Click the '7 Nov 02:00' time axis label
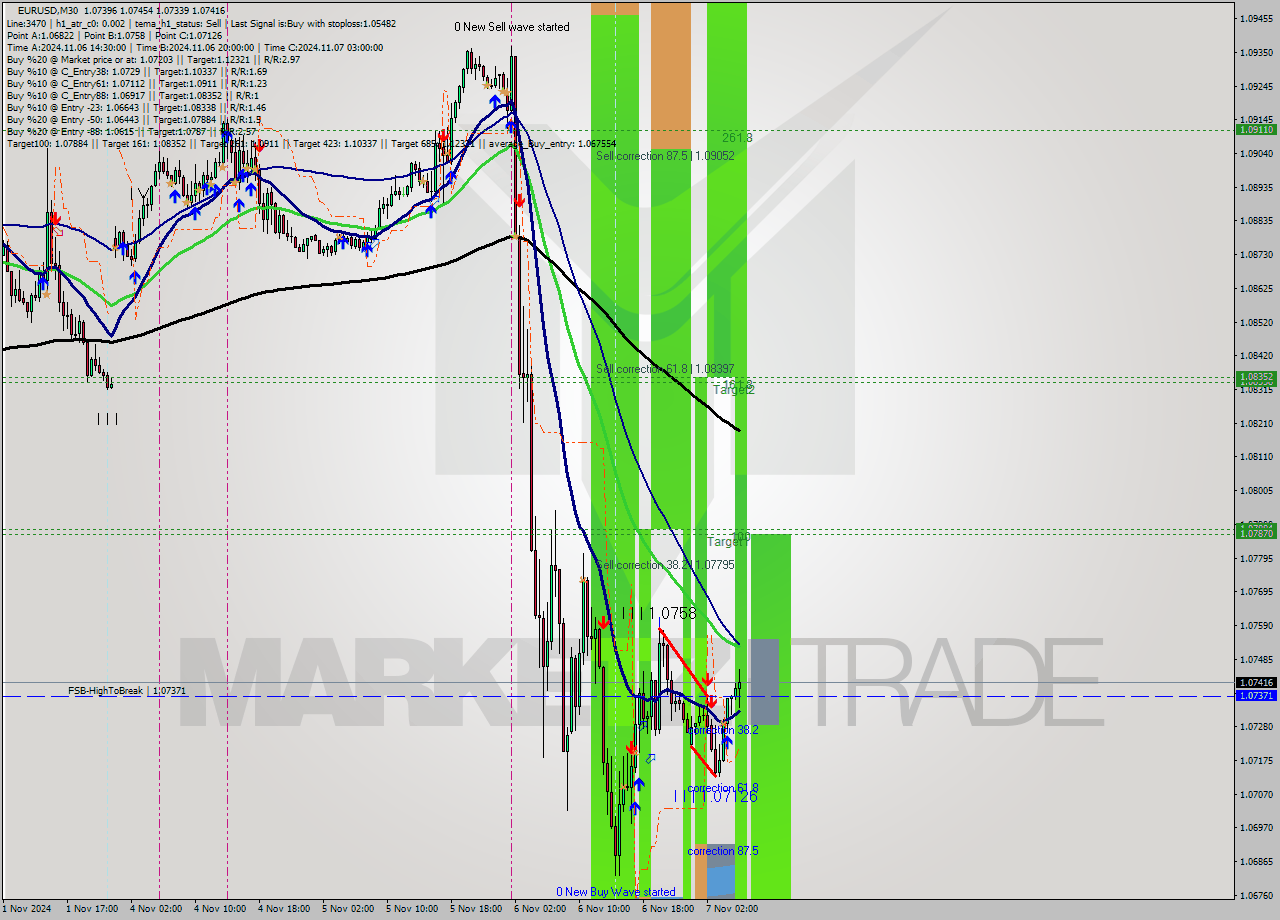This screenshot has height=920, width=1280. point(732,909)
